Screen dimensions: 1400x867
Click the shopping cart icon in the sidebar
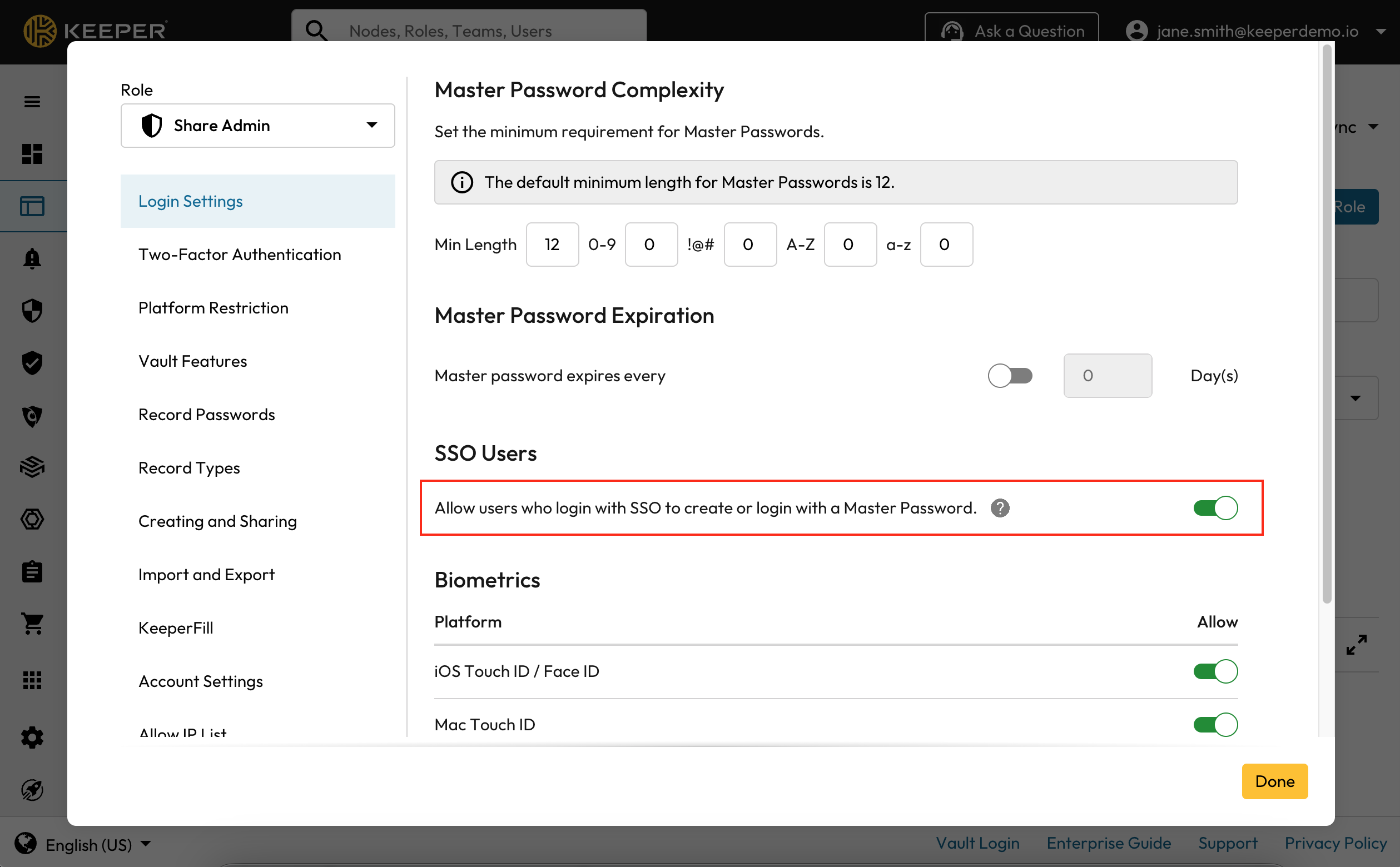(x=32, y=624)
